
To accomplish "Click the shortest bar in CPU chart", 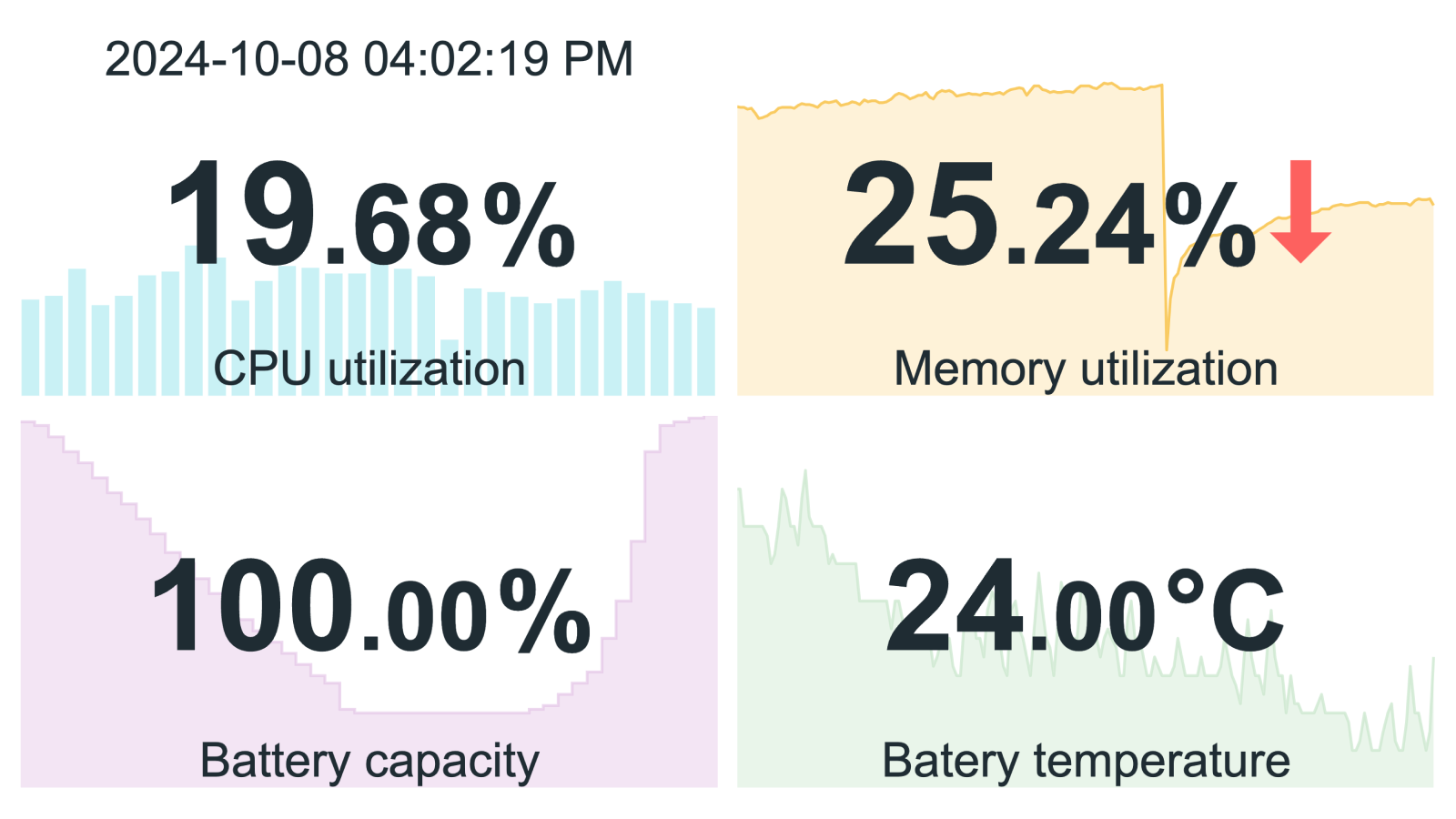I will 450,368.
